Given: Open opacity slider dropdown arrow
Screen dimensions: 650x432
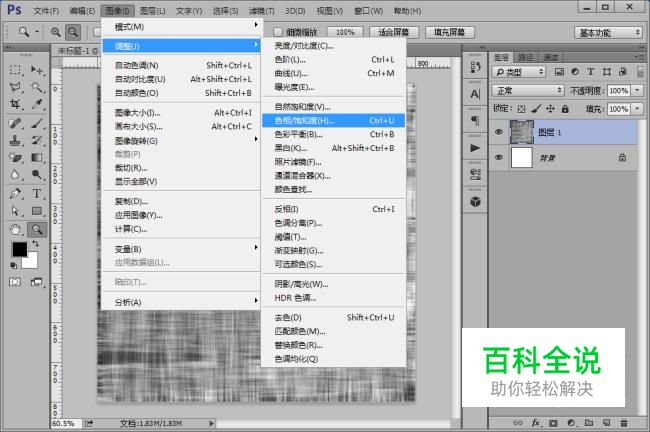Looking at the screenshot, I should [x=637, y=90].
